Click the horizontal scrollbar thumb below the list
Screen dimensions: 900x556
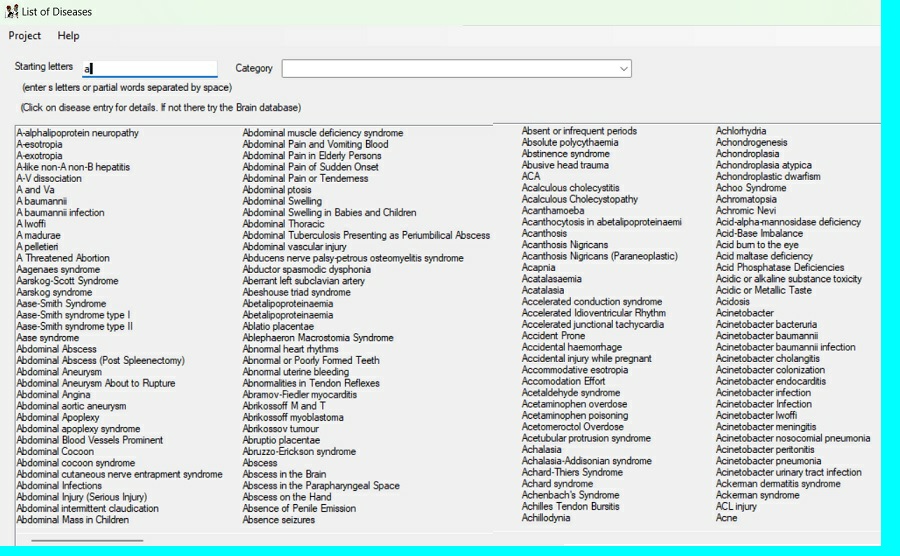(x=87, y=540)
